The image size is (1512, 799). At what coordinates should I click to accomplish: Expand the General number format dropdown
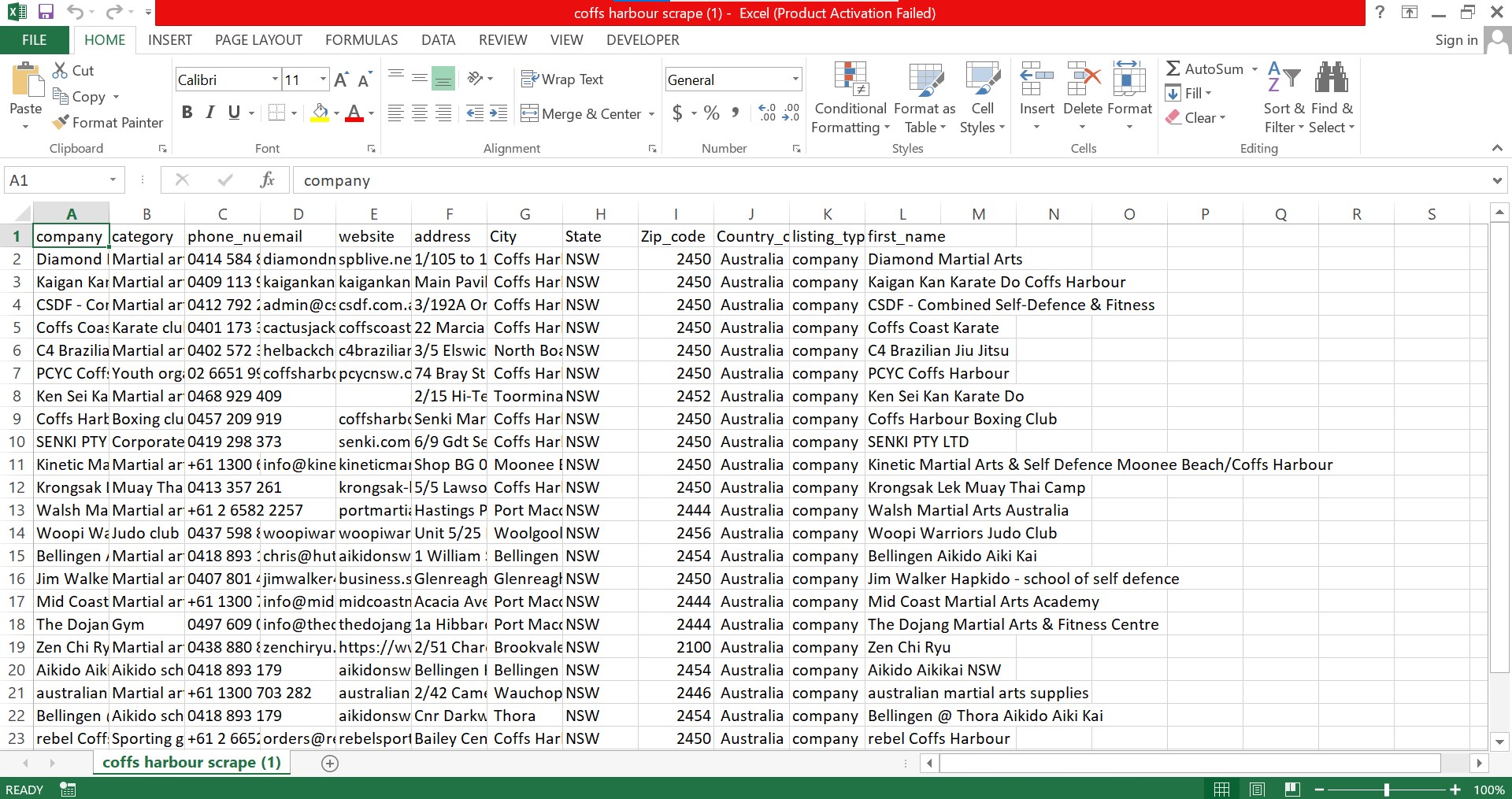(x=795, y=80)
